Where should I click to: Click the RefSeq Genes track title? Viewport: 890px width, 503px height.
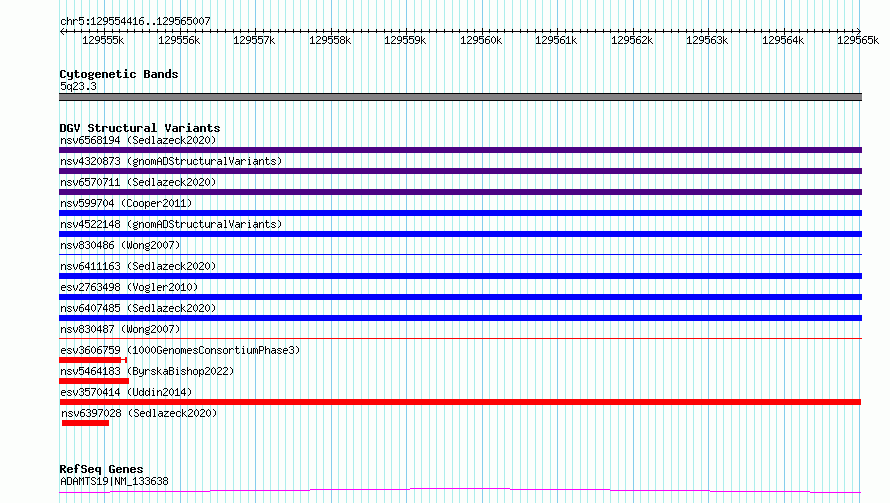[x=101, y=469]
